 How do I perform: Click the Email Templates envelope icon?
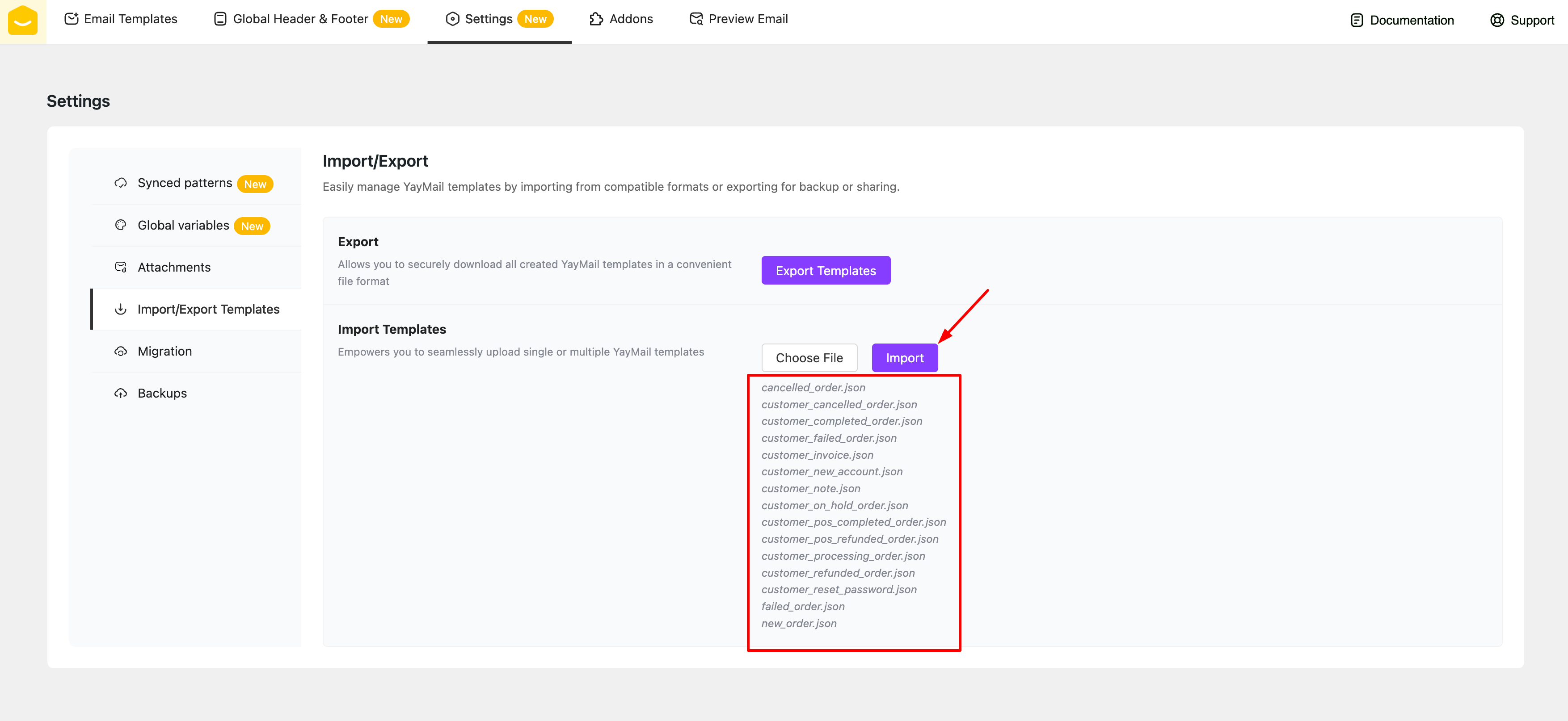71,19
